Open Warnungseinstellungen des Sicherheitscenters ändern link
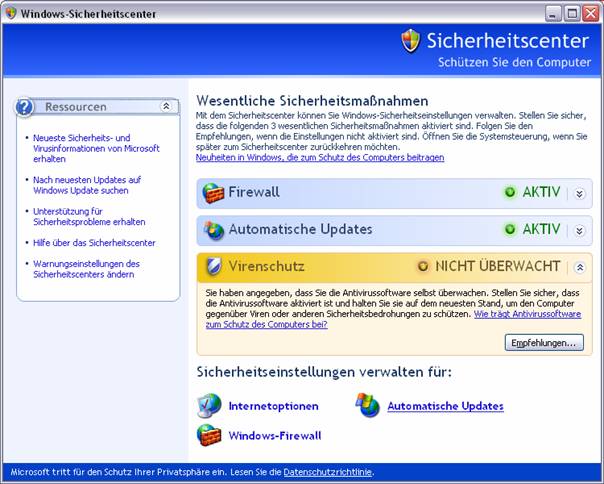The height and width of the screenshot is (484, 604). 86,269
